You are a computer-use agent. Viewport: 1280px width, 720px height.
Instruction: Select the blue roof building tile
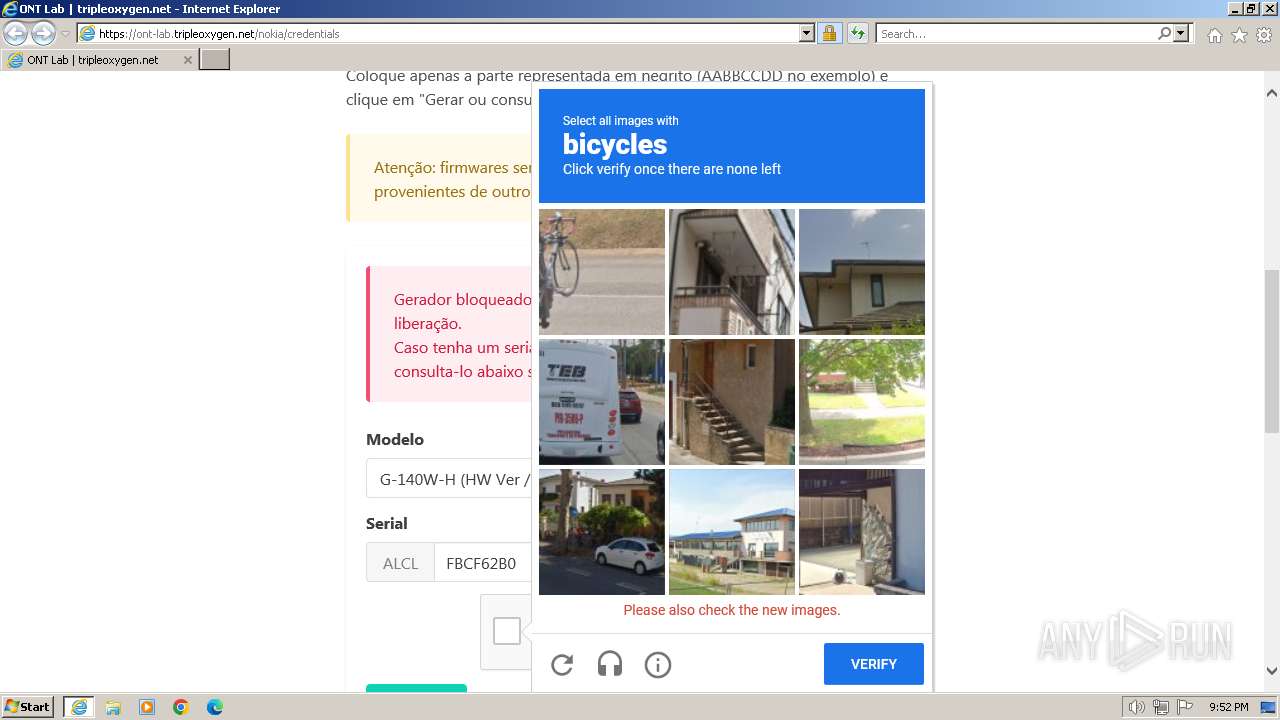732,532
